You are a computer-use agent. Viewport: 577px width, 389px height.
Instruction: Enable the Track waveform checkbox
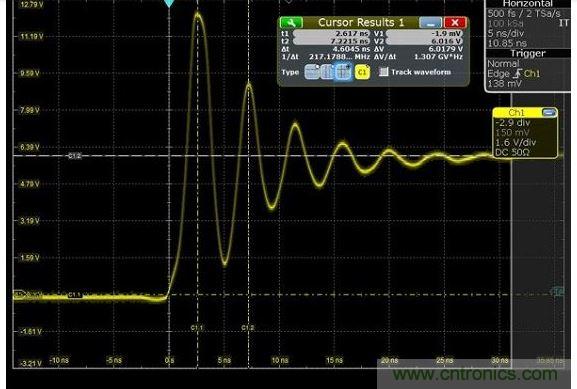point(383,72)
